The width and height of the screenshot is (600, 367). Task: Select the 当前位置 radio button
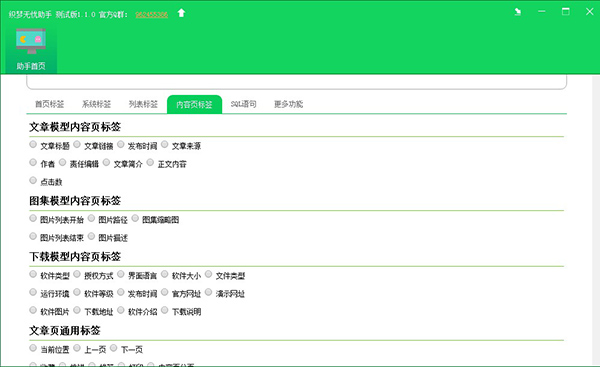[x=33, y=348]
